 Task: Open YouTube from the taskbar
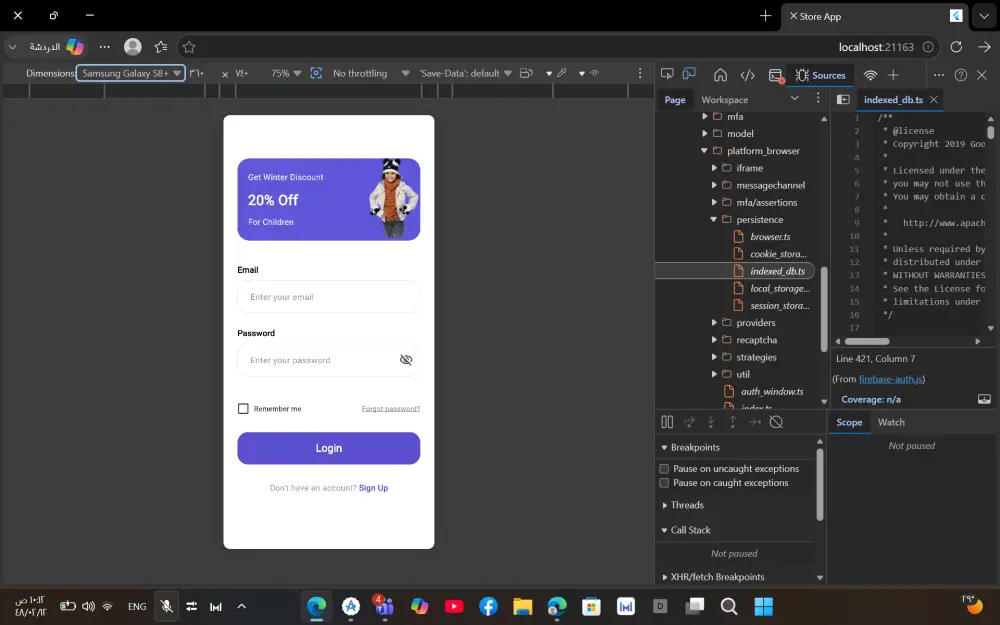[454, 606]
